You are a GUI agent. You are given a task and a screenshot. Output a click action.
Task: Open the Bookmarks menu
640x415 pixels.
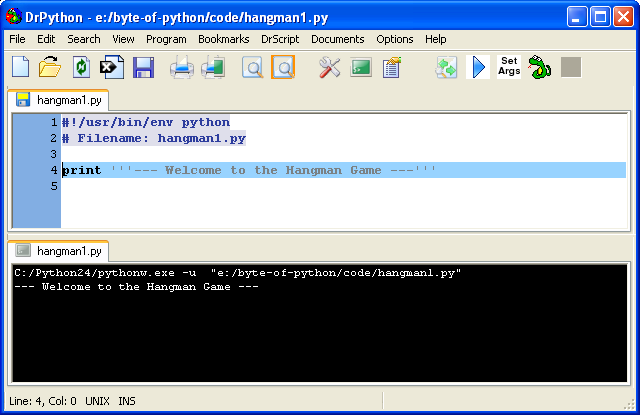click(224, 39)
